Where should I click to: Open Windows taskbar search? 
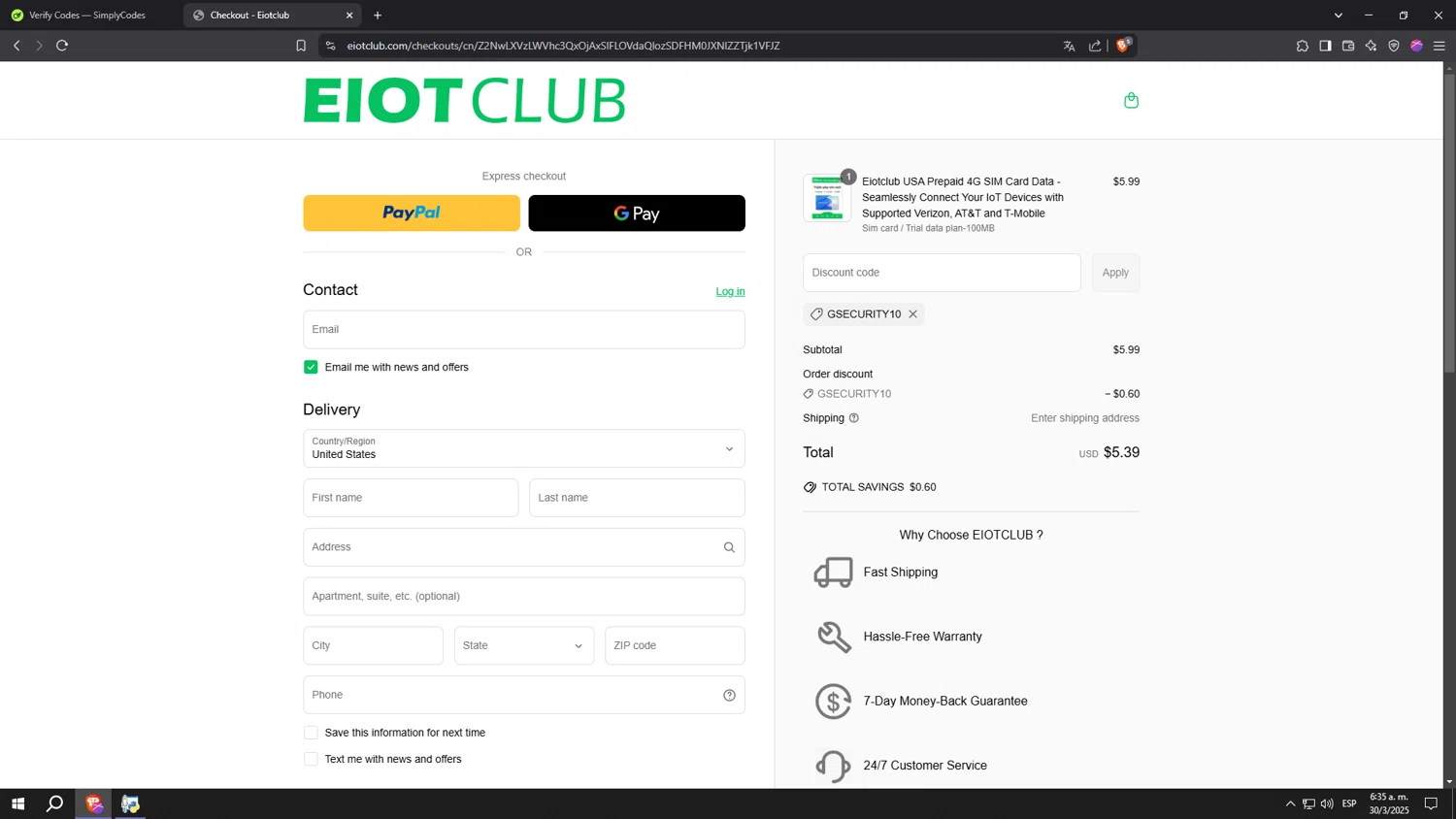[55, 803]
